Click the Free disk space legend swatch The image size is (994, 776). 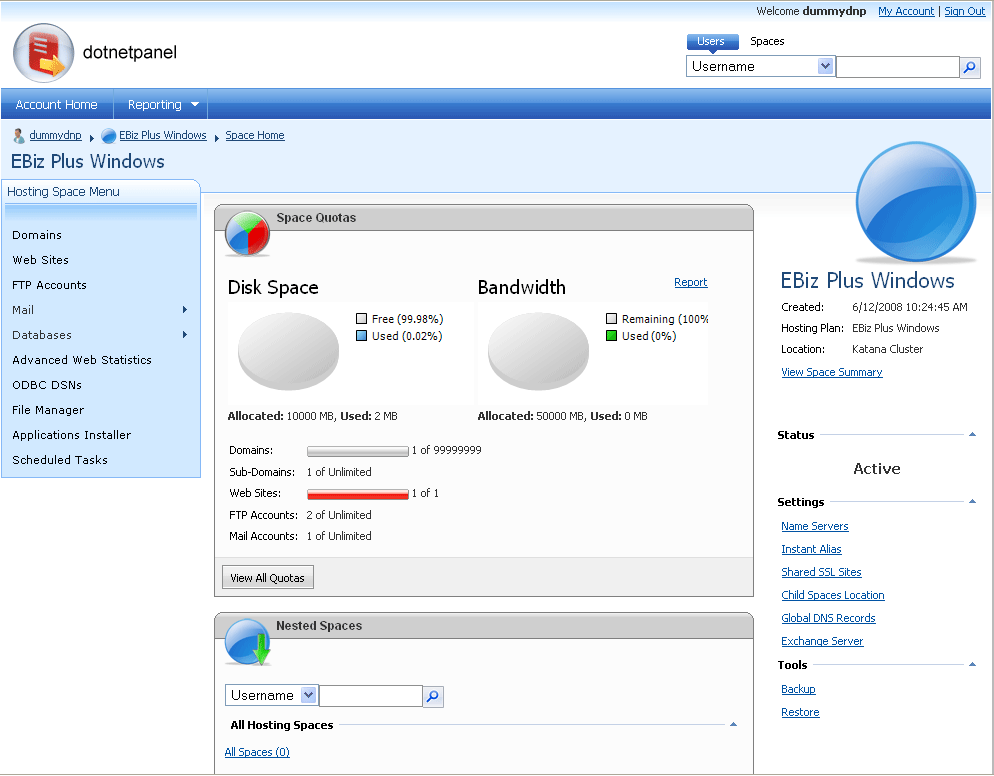[361, 318]
